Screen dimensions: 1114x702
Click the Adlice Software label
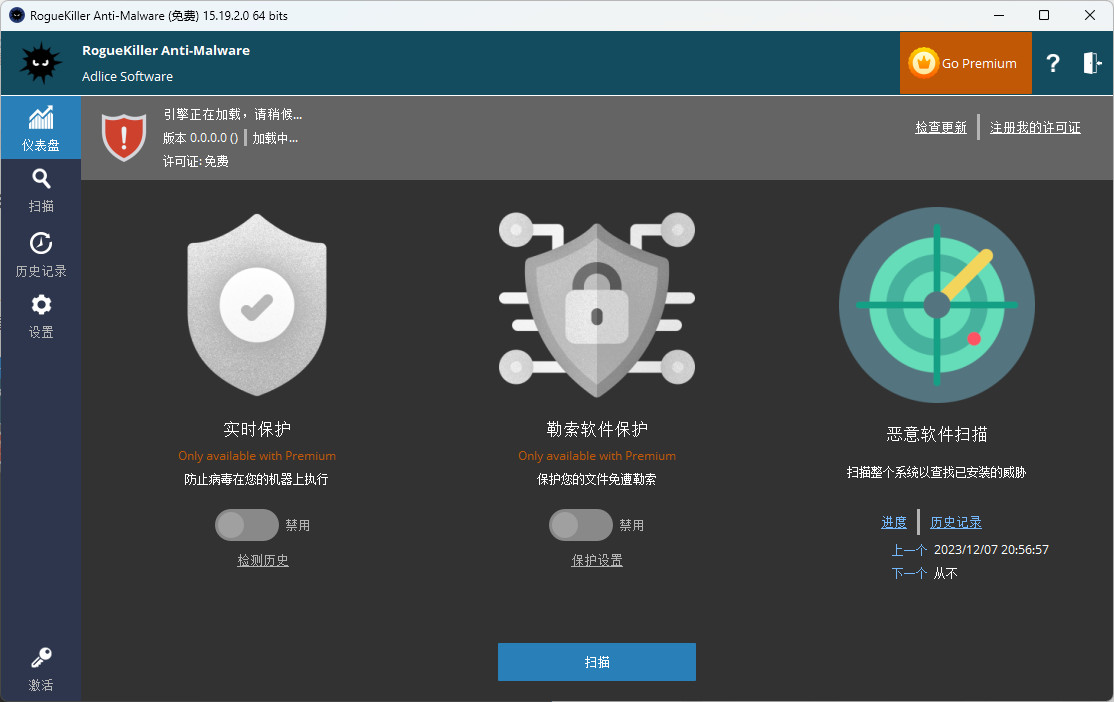(127, 76)
